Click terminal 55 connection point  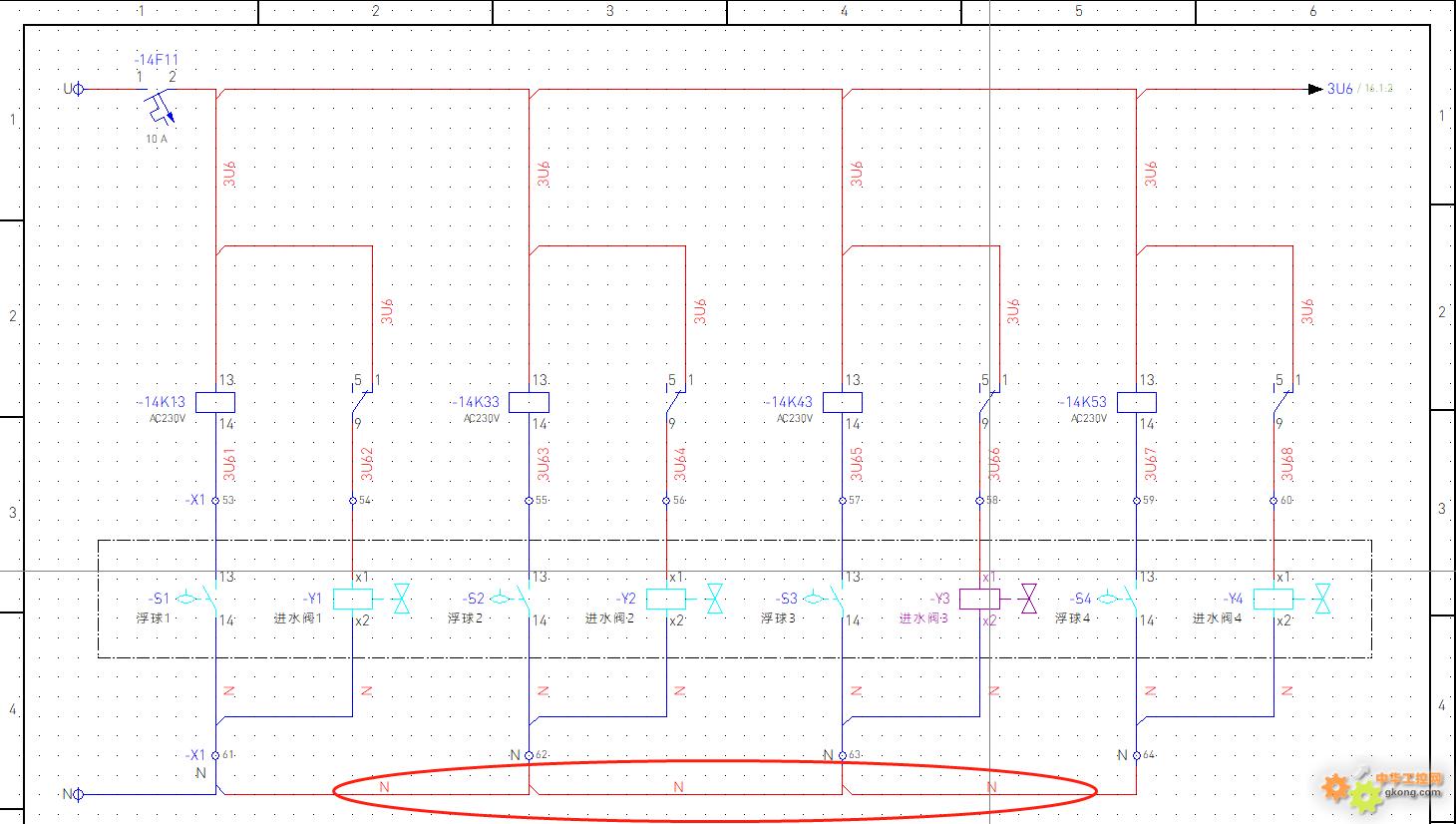click(529, 501)
